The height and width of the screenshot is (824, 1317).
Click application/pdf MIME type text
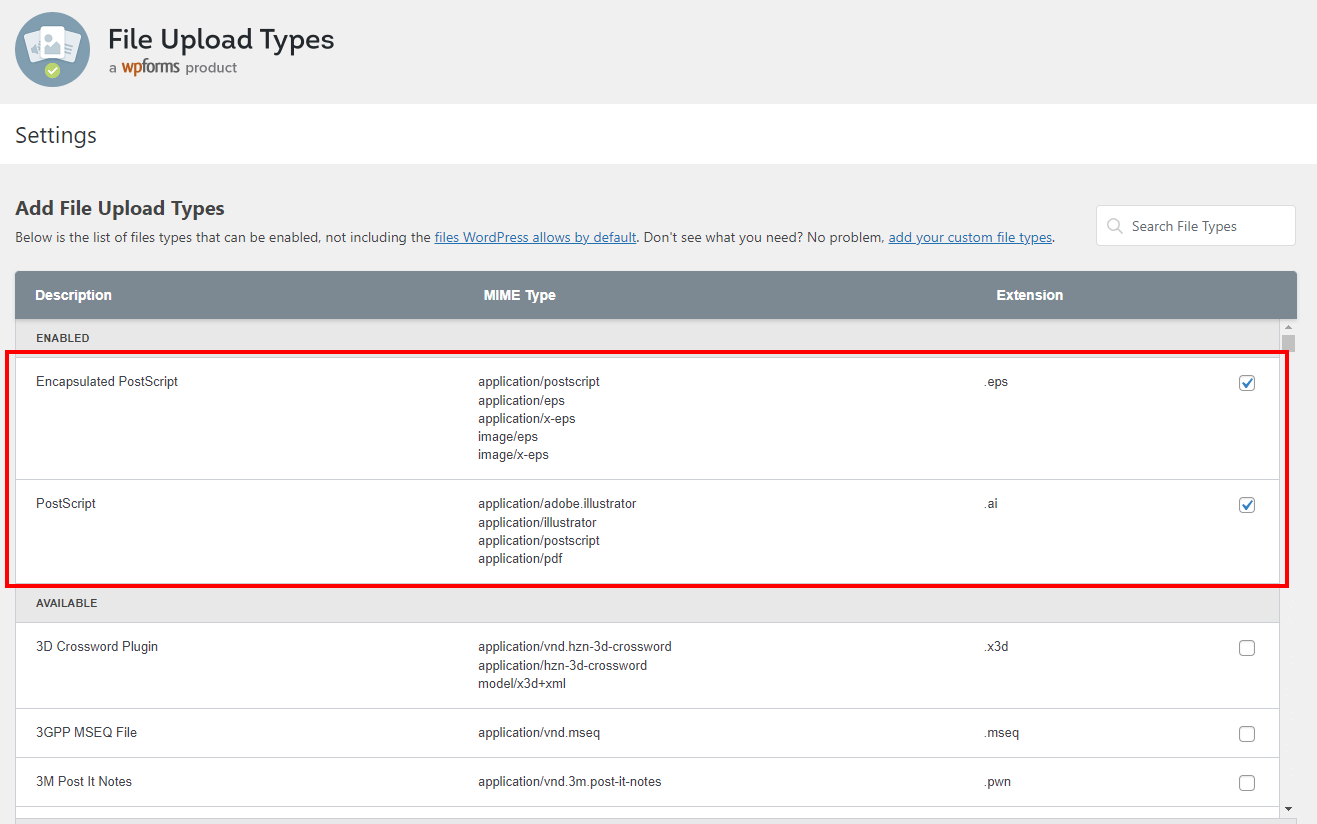click(x=520, y=559)
